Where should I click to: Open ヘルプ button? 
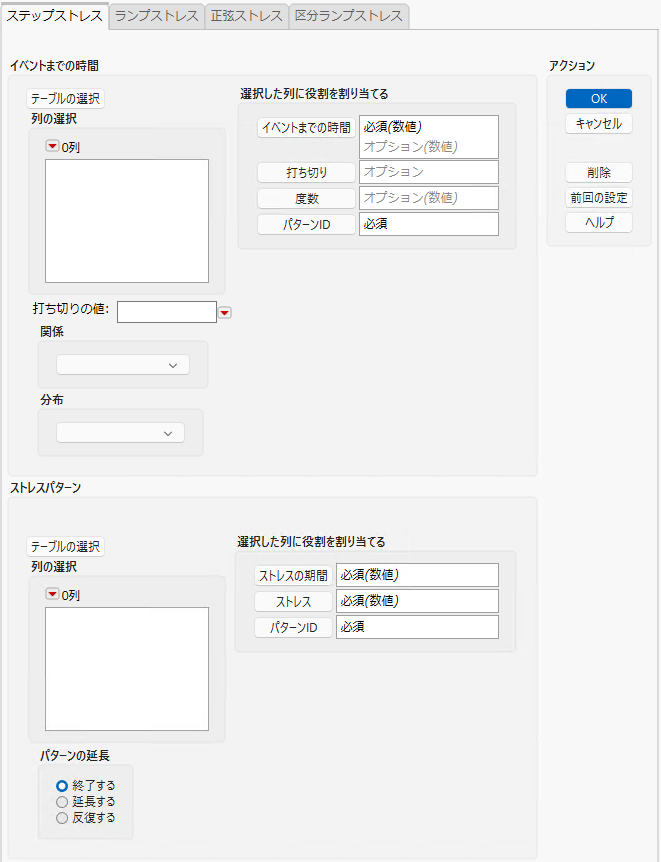point(599,223)
